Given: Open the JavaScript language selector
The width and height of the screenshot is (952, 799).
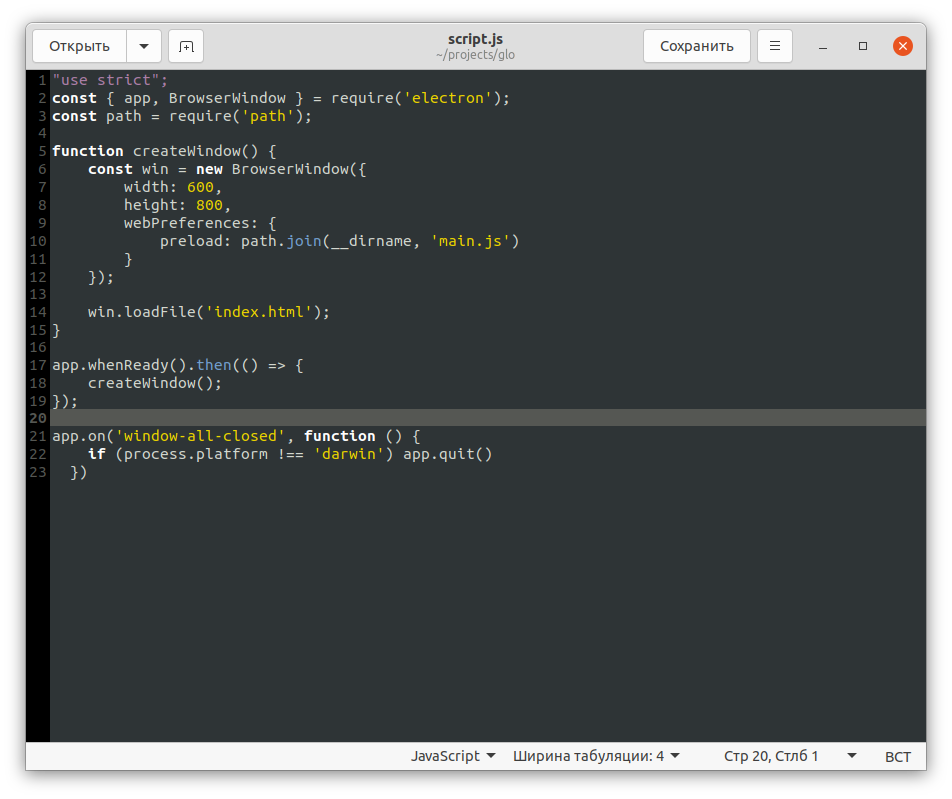Looking at the screenshot, I should tap(453, 756).
